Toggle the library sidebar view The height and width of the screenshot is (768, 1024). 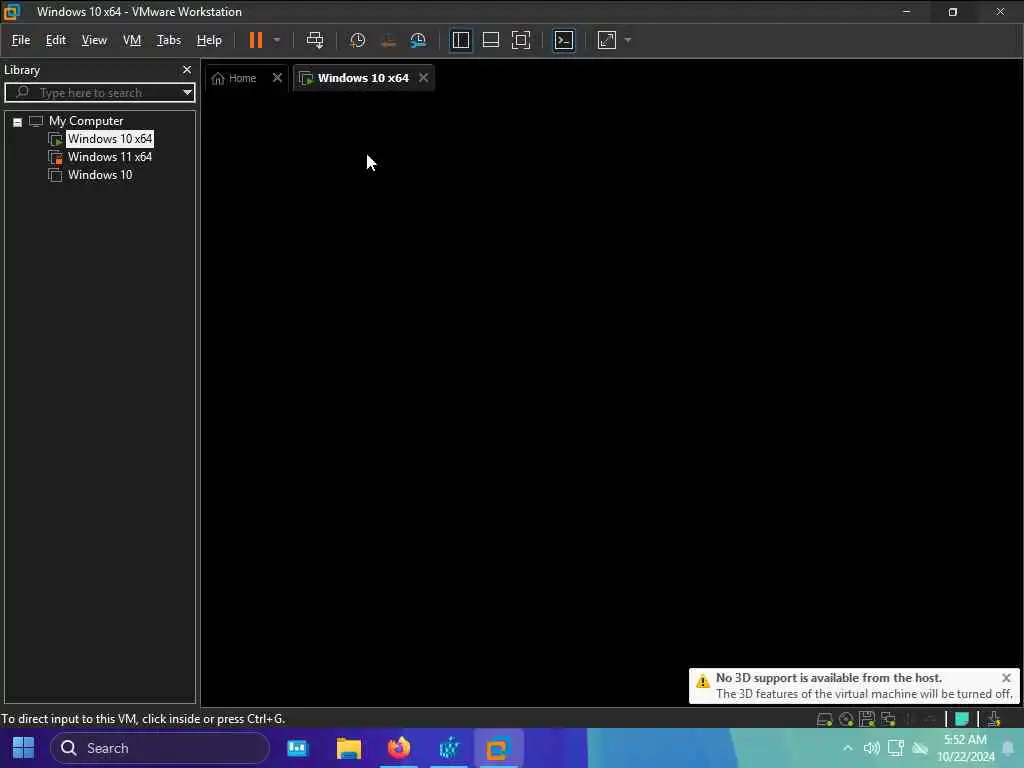point(460,40)
